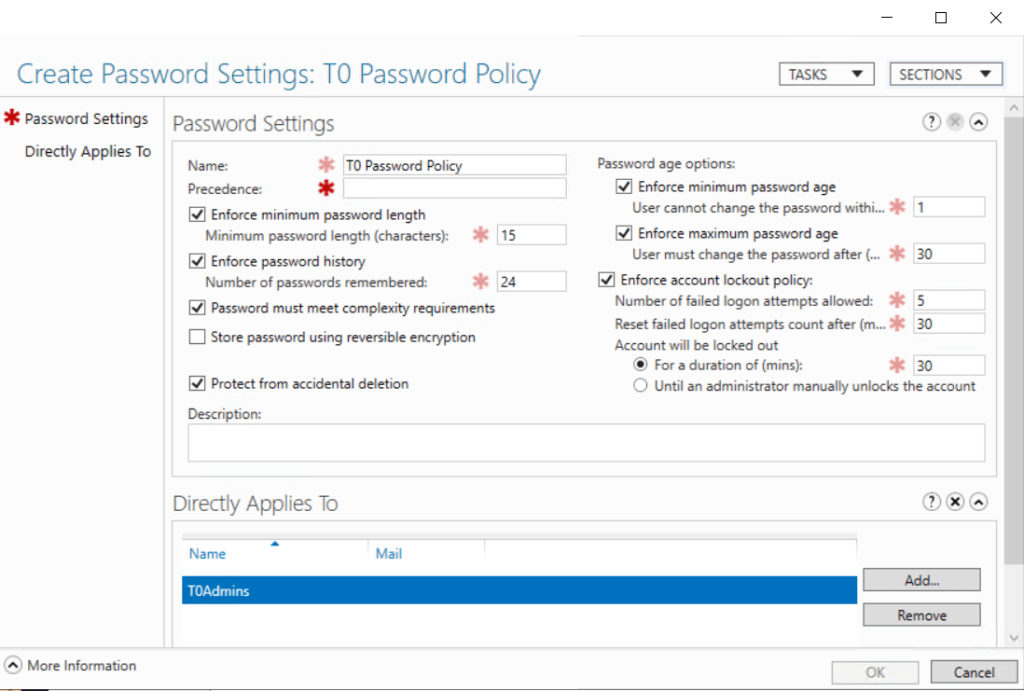Screen dimensions: 1024x691
Task: Click help icon in Directly Applies To header
Action: pos(932,502)
